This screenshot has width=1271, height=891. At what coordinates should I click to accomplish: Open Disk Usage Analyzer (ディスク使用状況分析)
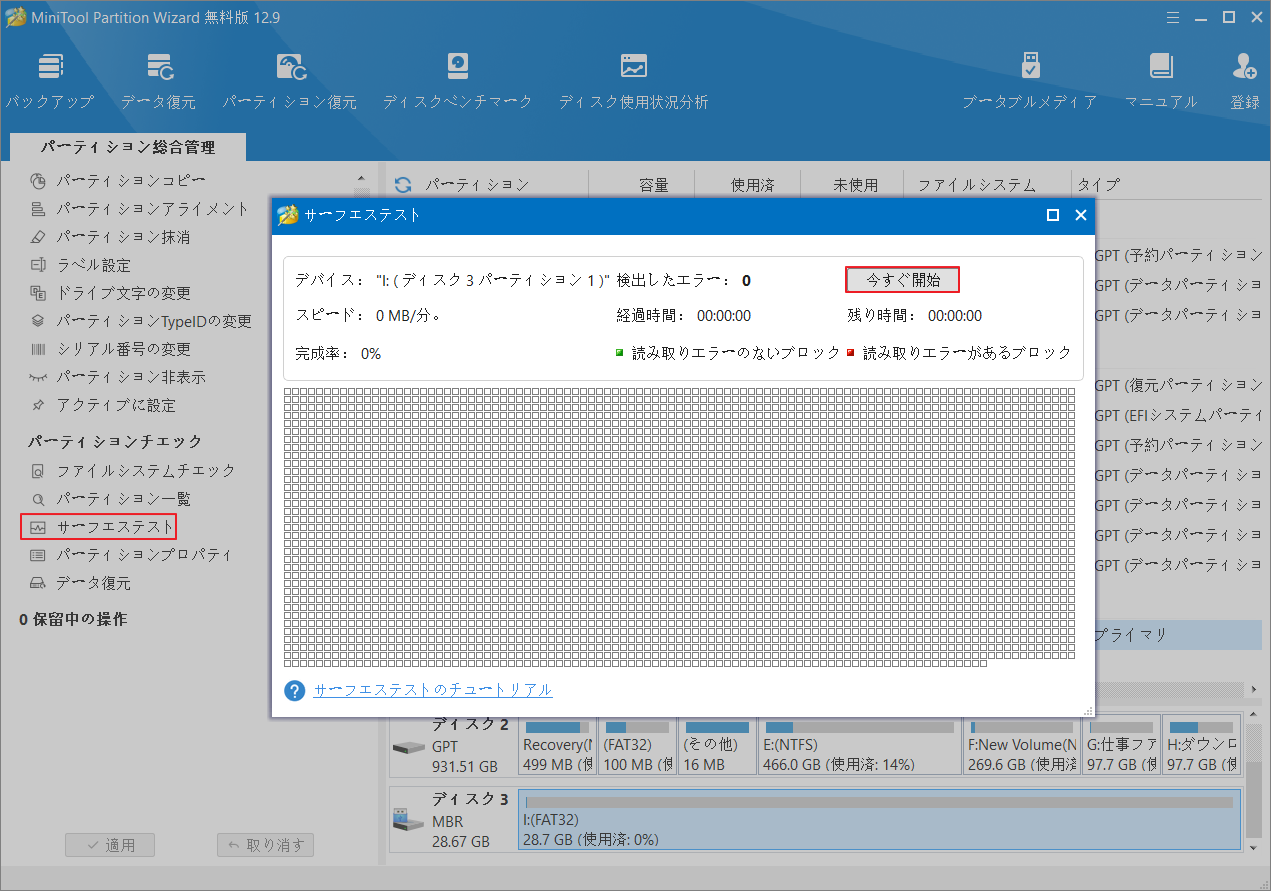click(x=633, y=82)
